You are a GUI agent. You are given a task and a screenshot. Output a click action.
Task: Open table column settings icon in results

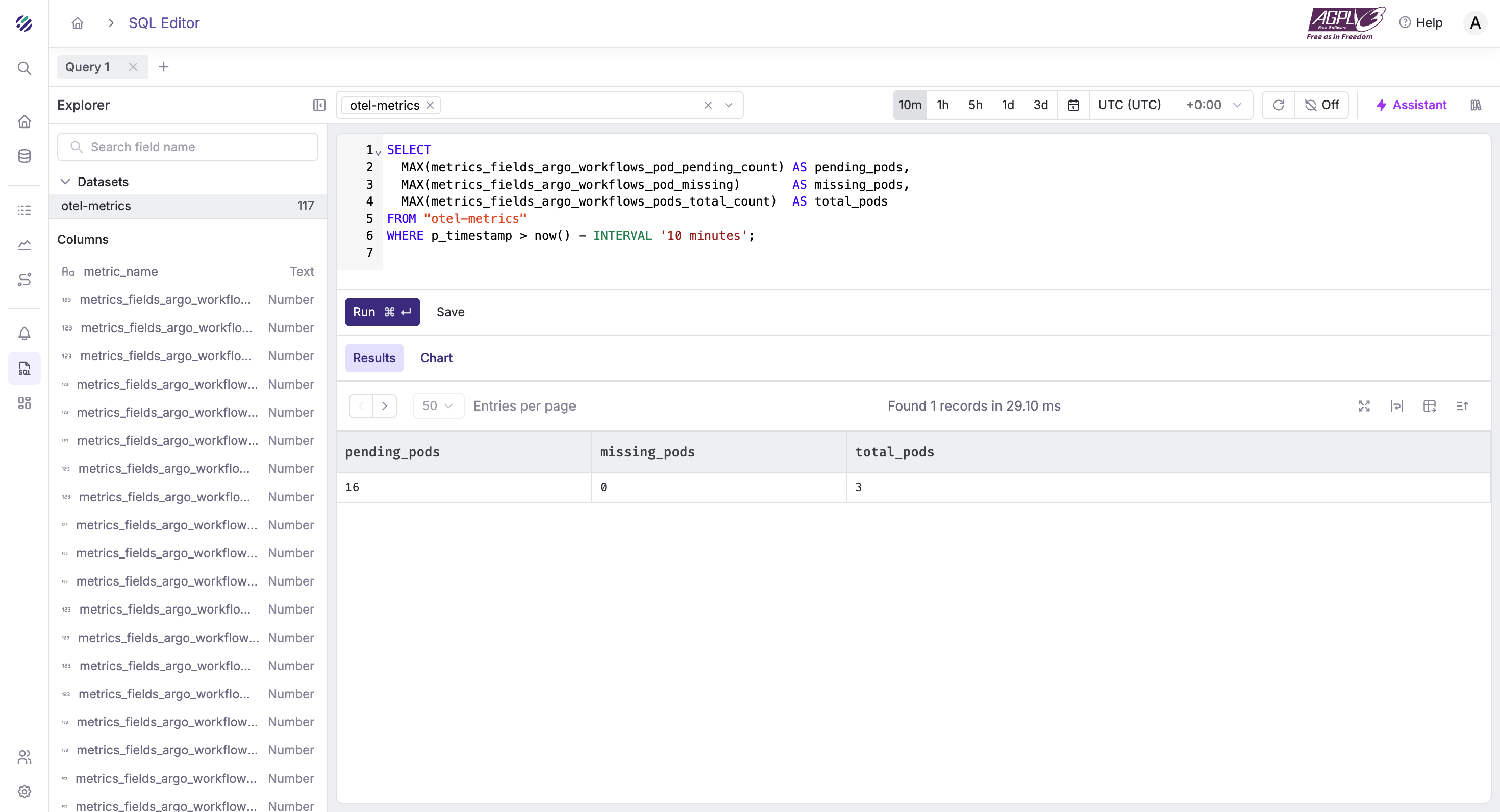point(1429,405)
